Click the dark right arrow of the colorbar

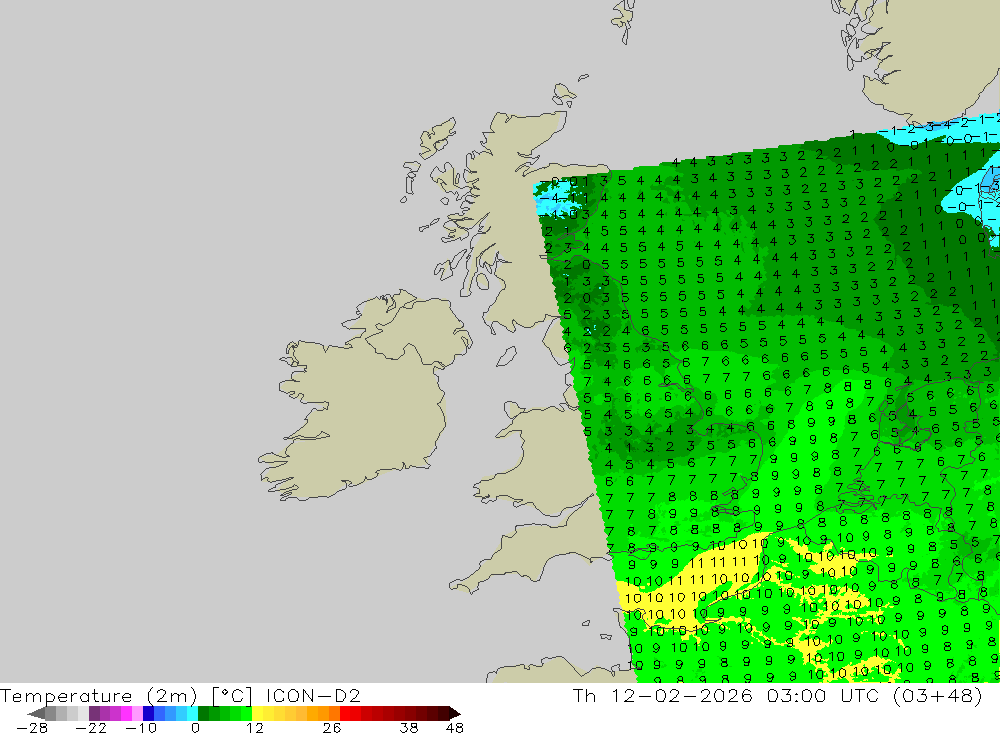tap(455, 713)
